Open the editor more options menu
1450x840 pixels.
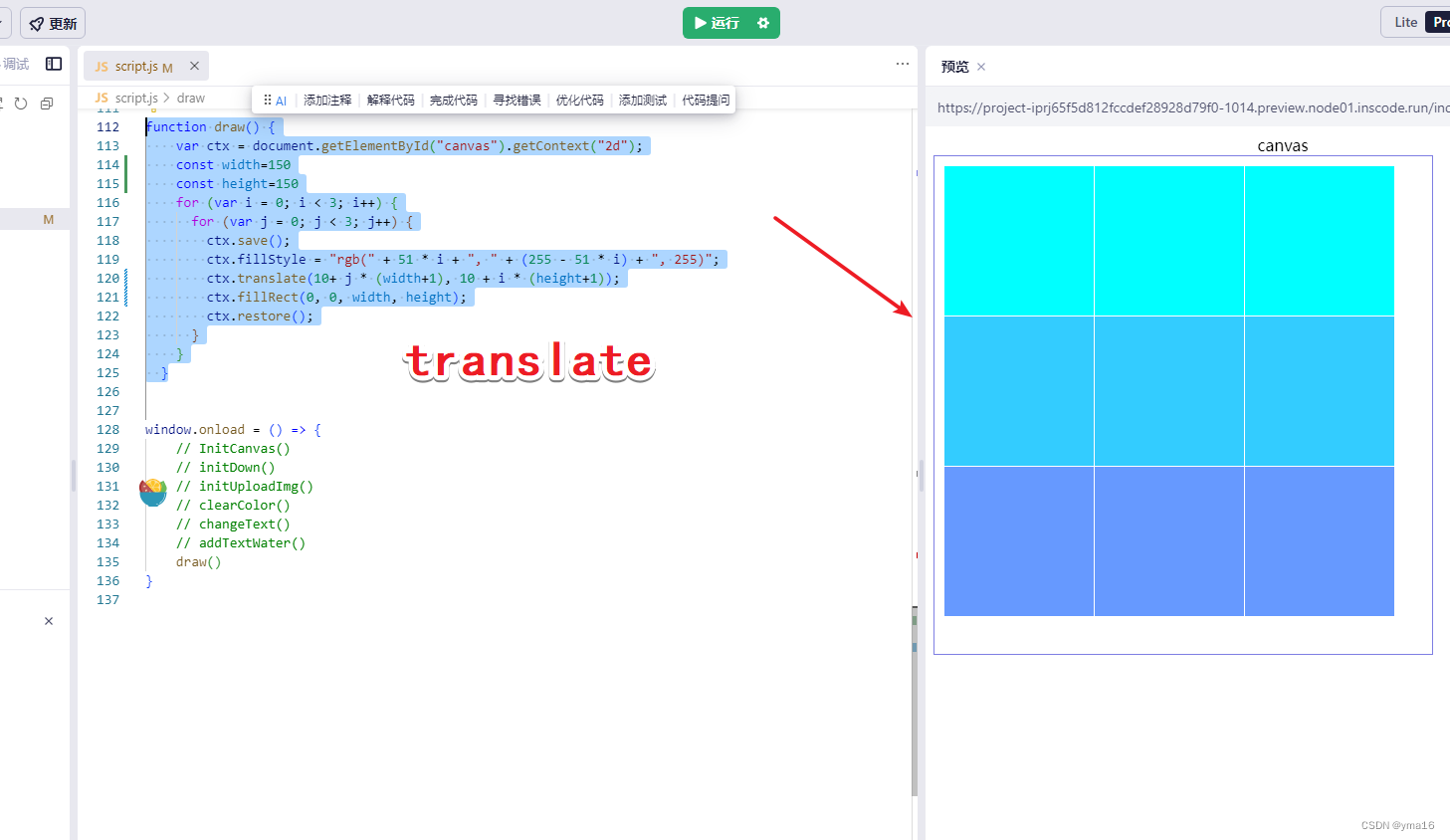coord(903,64)
